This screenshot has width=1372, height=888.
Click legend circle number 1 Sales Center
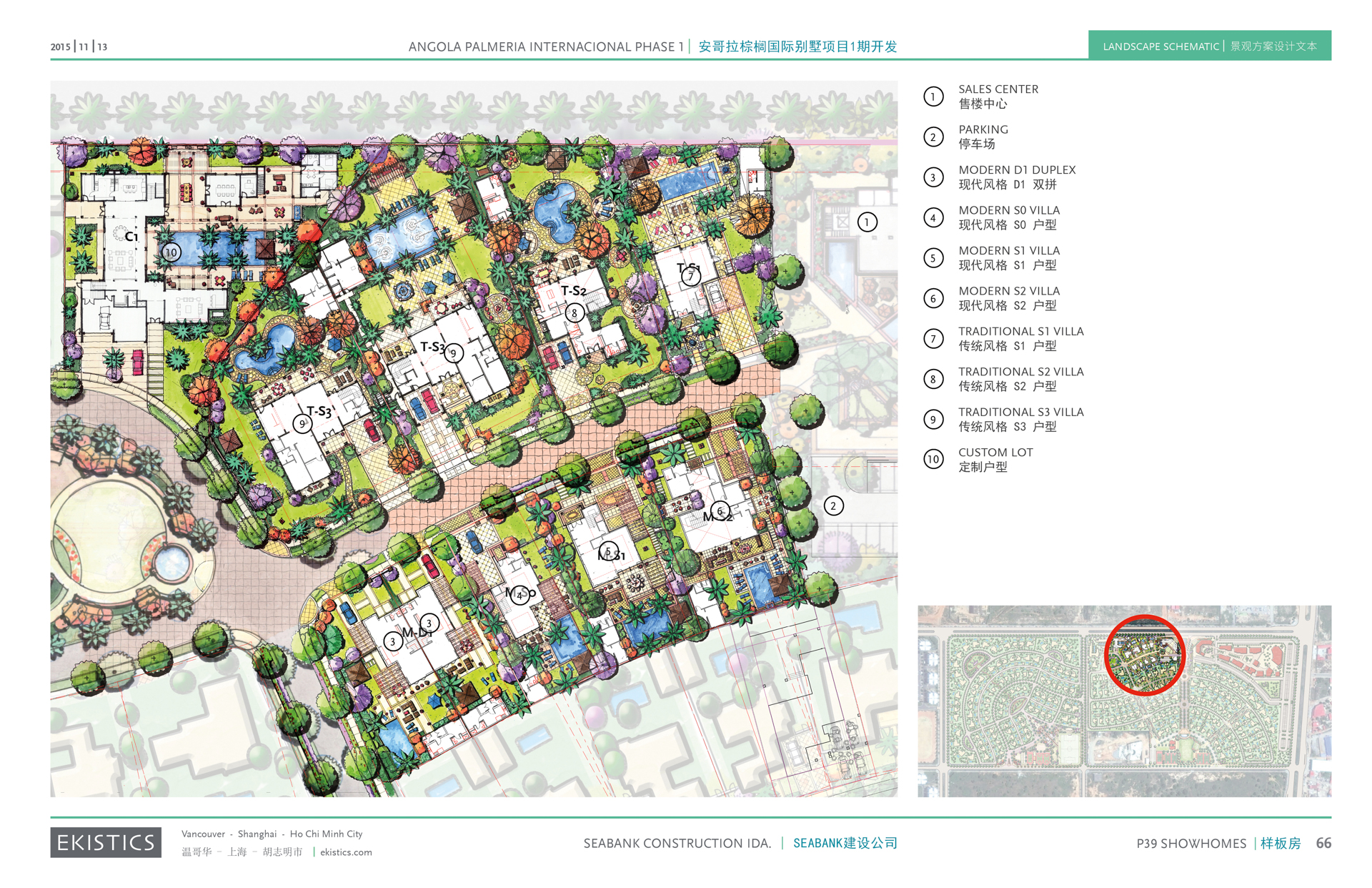coord(933,97)
